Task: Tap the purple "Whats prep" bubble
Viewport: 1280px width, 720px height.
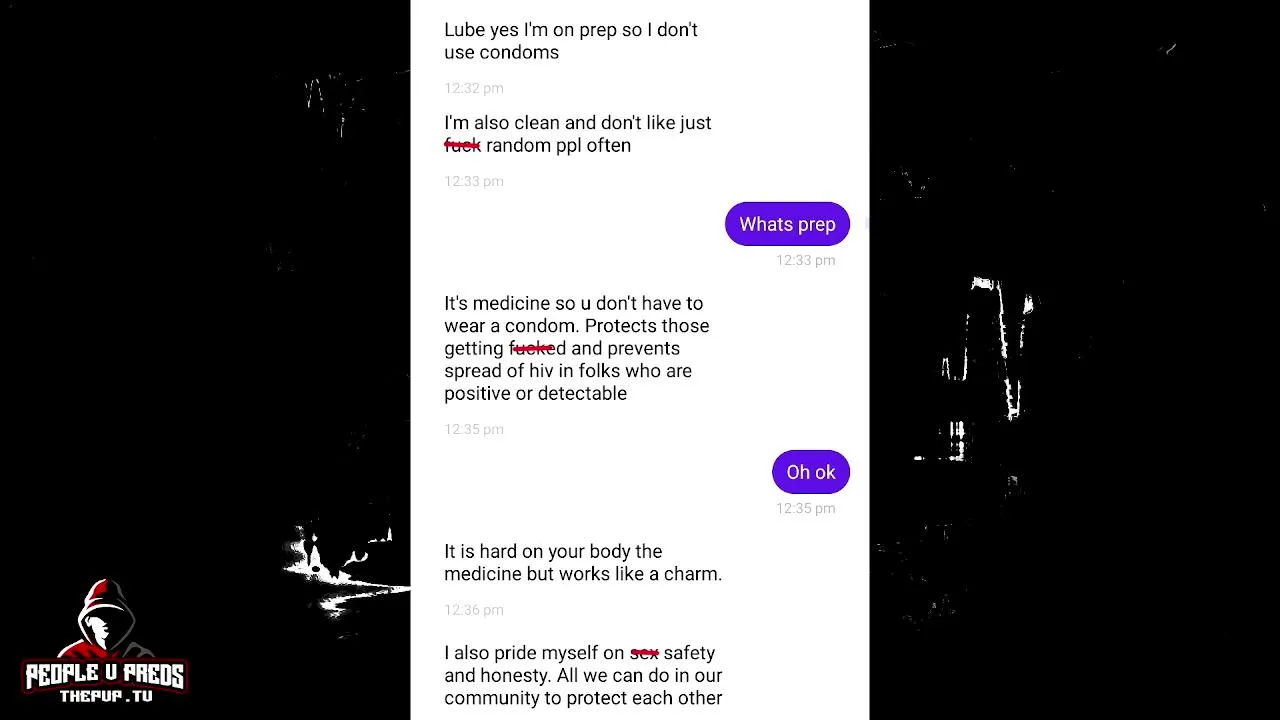Action: click(787, 224)
